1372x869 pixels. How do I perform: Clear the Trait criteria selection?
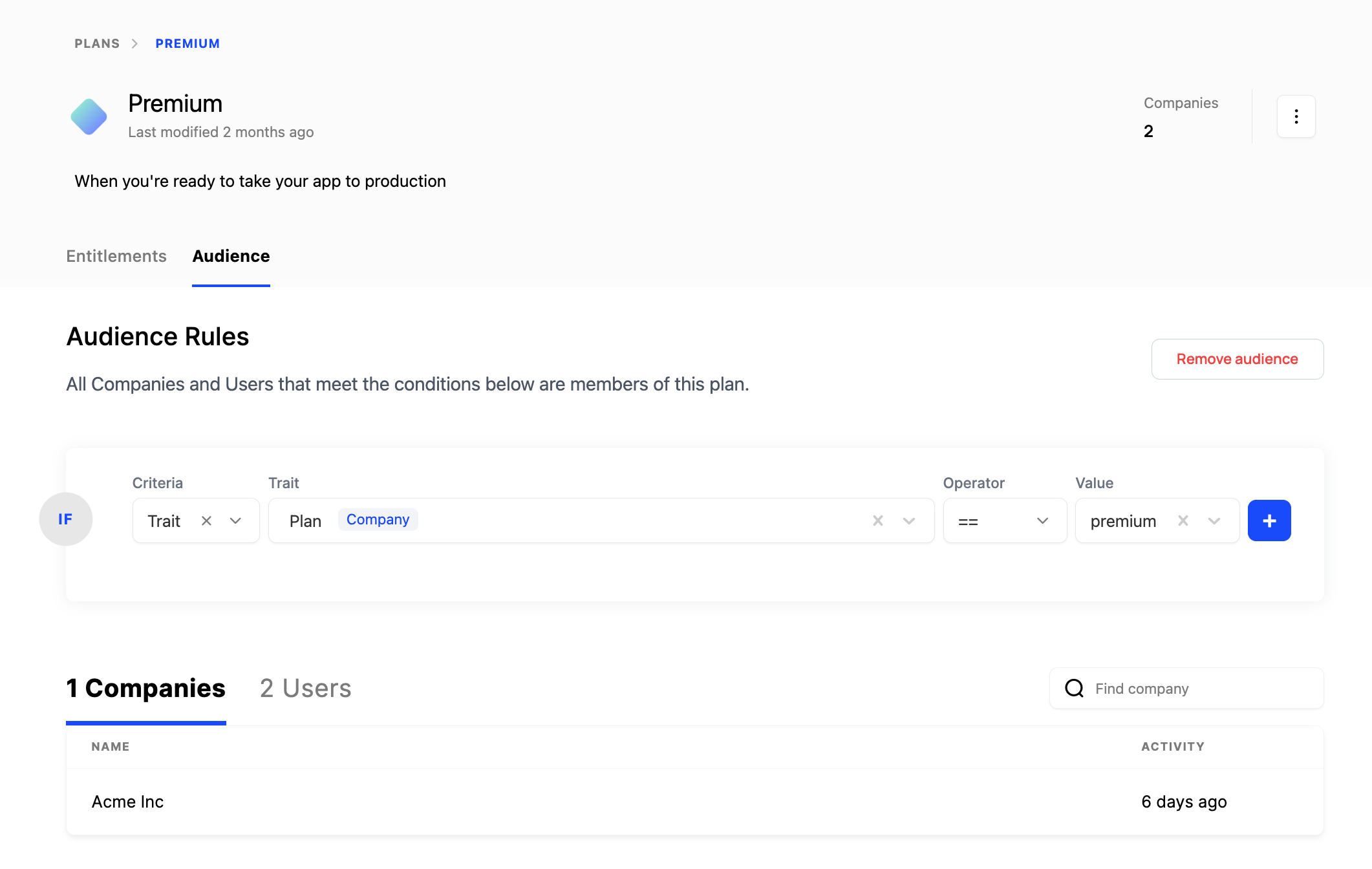[206, 520]
